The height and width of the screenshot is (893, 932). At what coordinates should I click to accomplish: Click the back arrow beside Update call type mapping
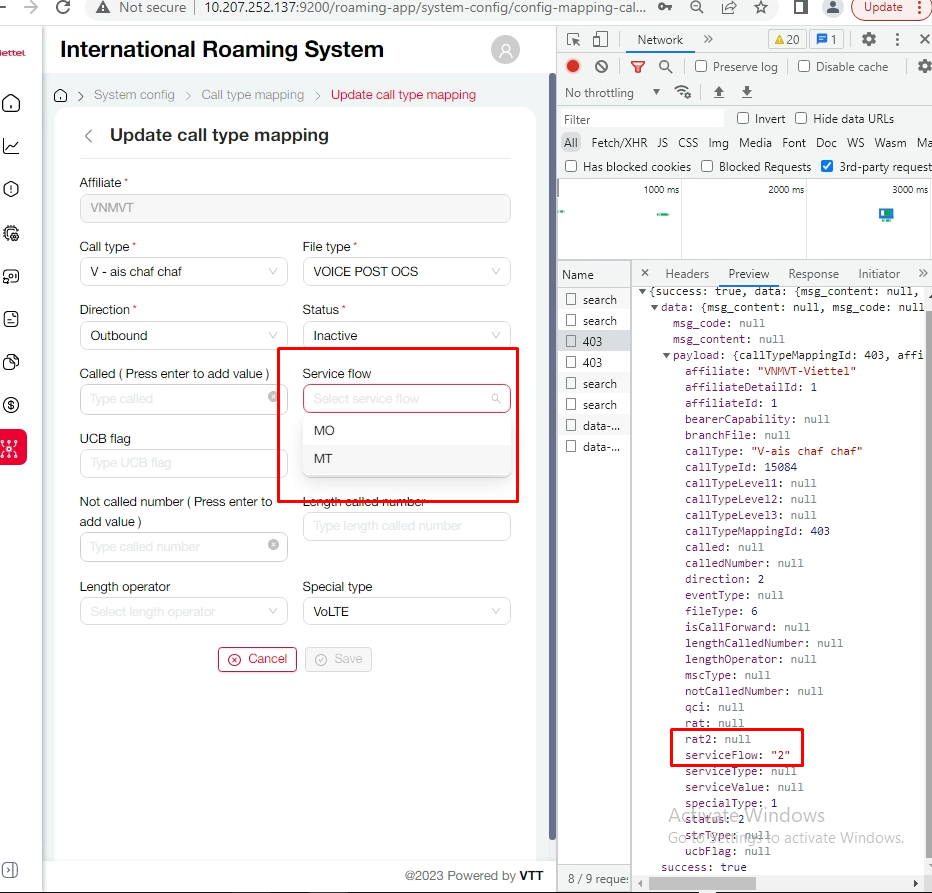pyautogui.click(x=89, y=136)
